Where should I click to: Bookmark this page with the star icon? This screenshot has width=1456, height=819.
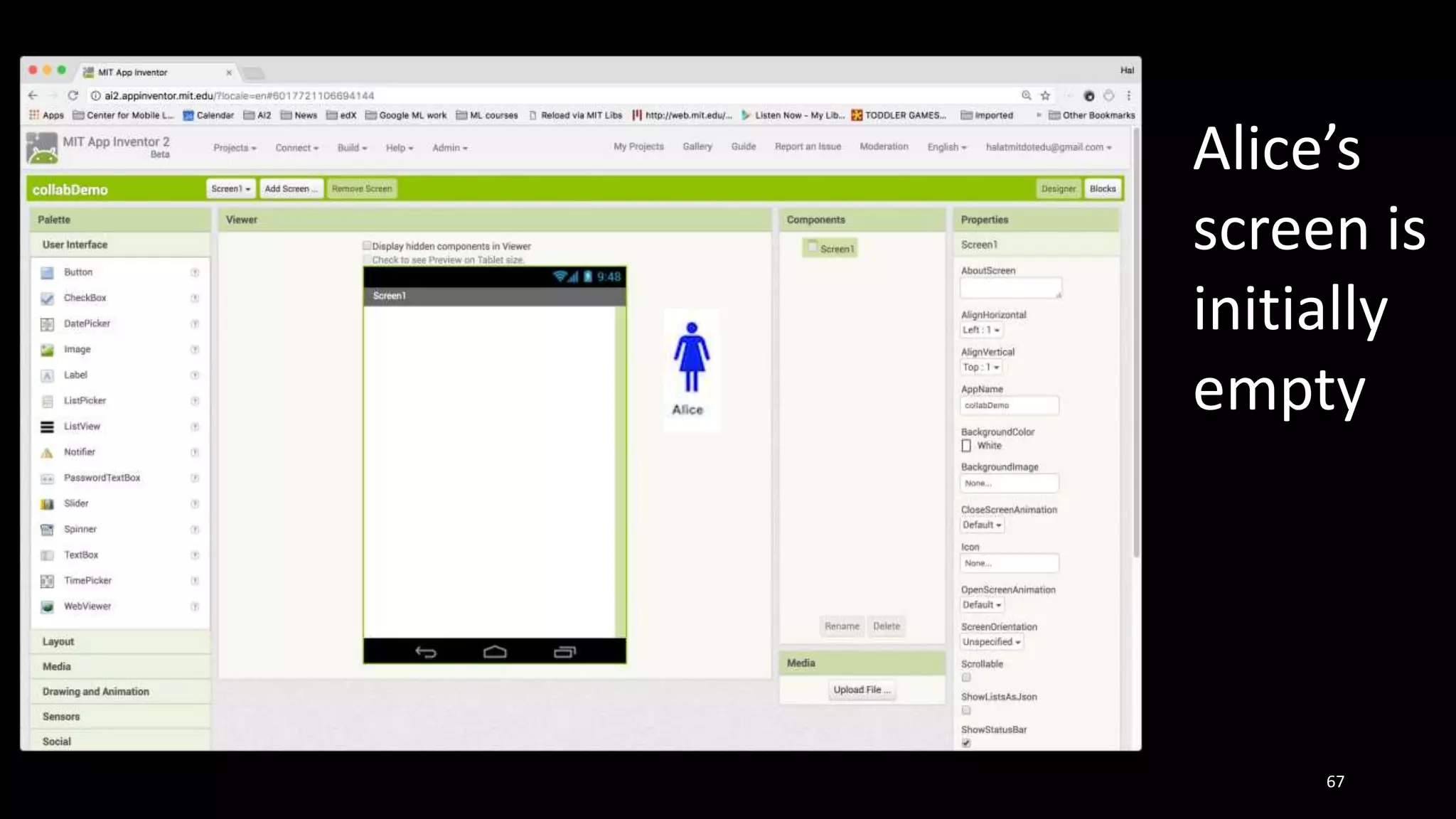(x=1045, y=95)
